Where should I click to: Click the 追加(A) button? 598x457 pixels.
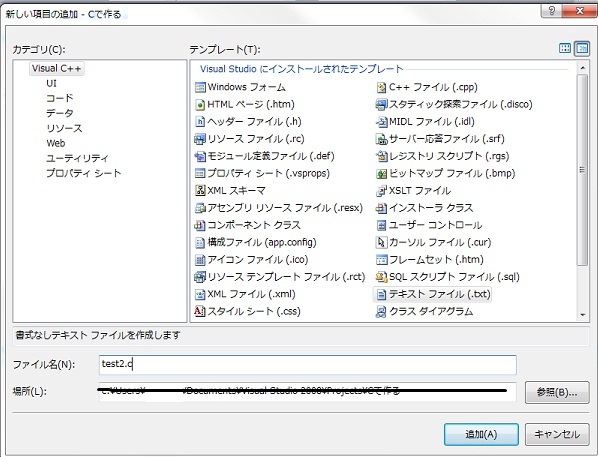481,434
